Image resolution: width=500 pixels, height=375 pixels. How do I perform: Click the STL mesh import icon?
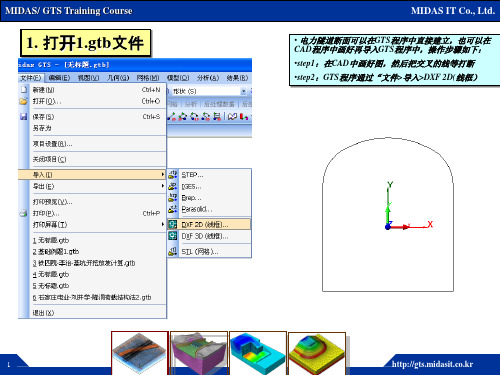point(173,251)
